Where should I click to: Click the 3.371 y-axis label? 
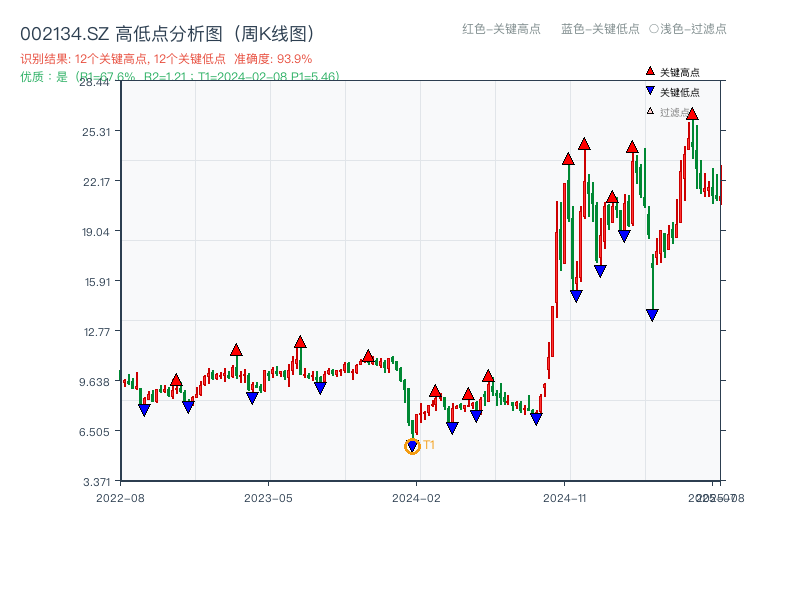96,482
